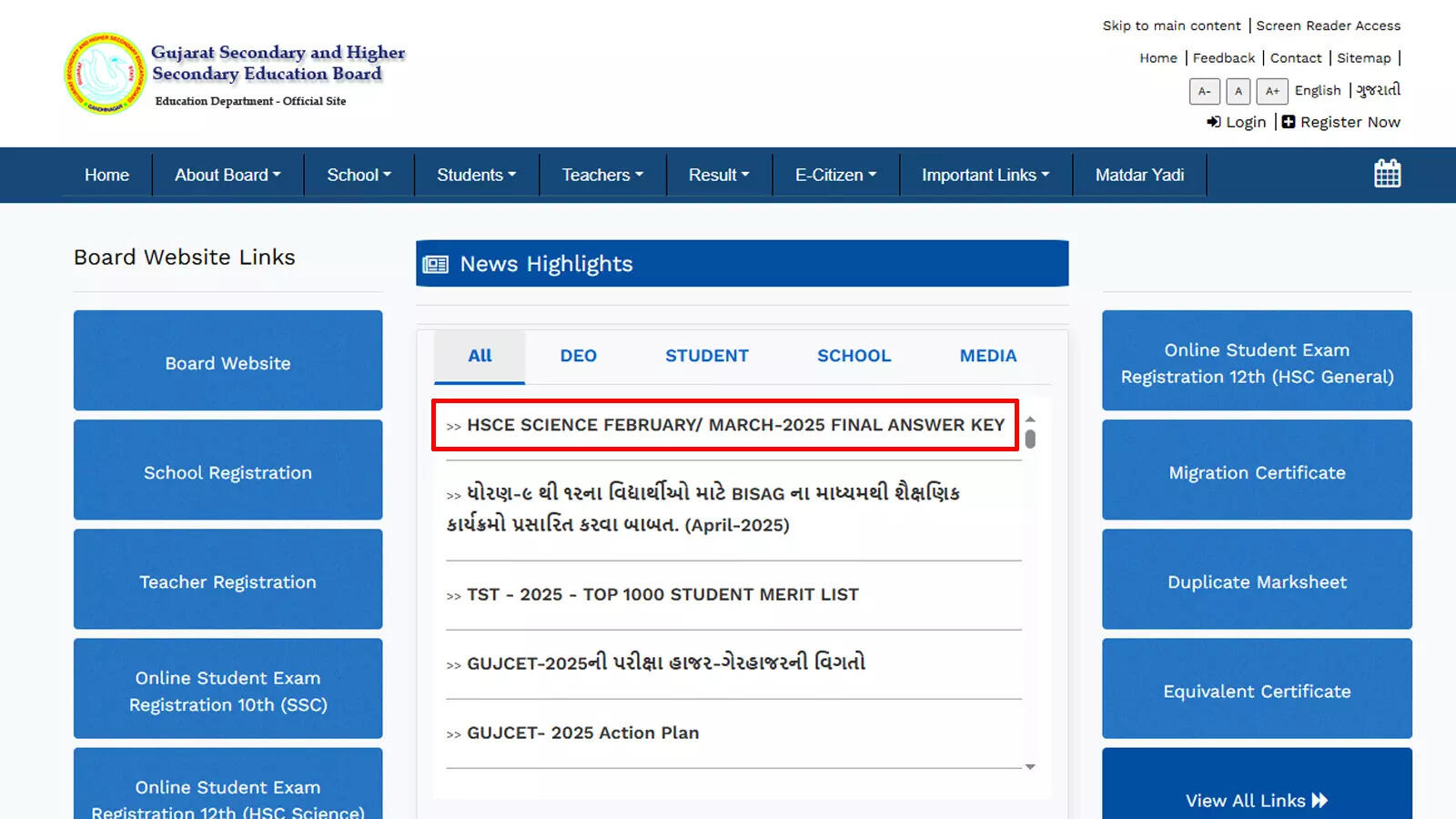Expand the School dropdown menu

(359, 175)
